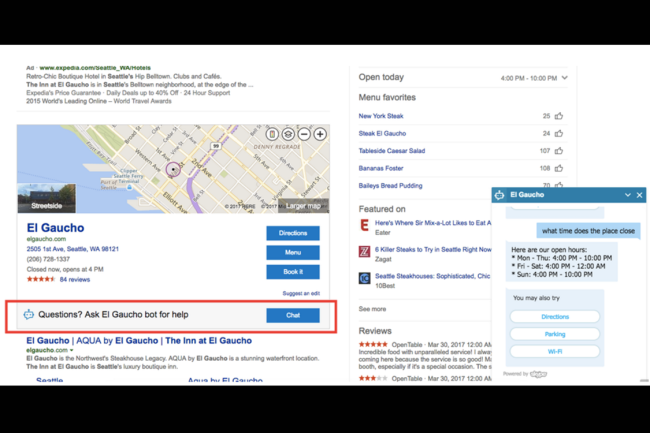Open the Streetside thumbnail view
The image size is (650, 433).
[46, 198]
